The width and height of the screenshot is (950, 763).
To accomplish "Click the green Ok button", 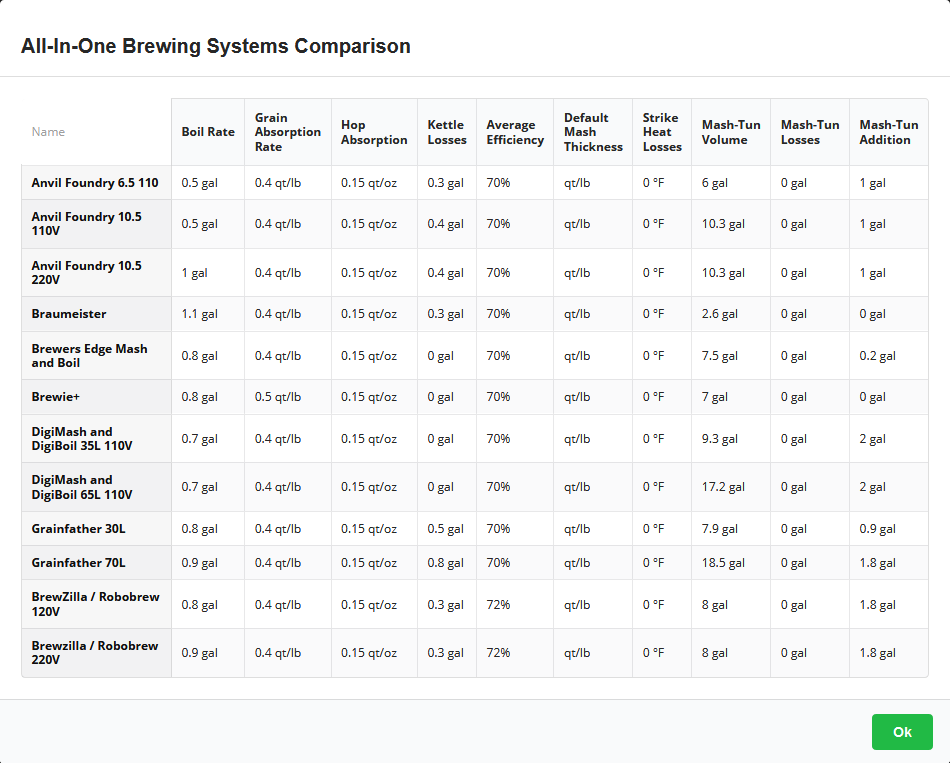I will click(x=902, y=732).
